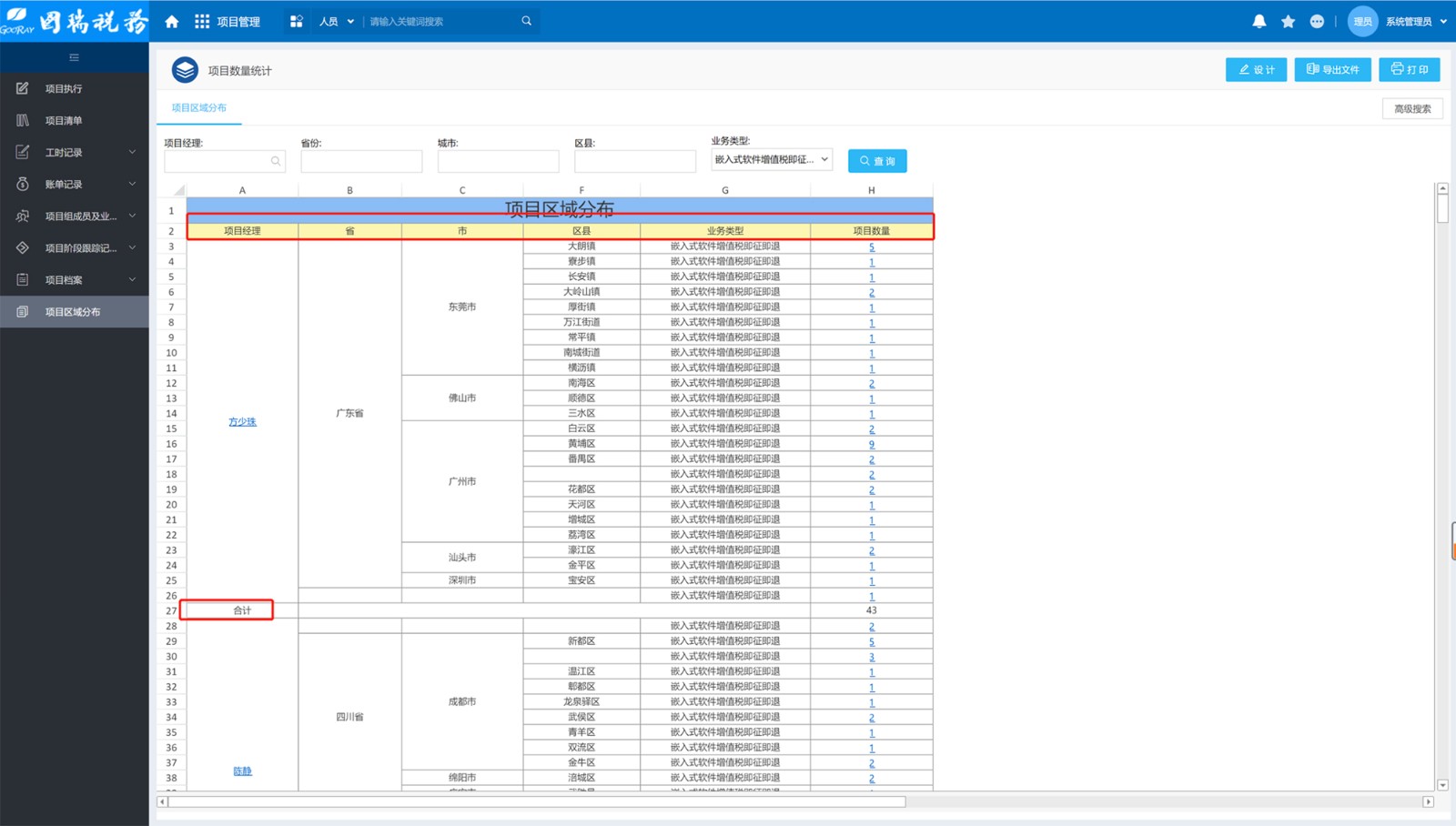This screenshot has width=1456, height=826.
Task: Open the 项目管理 apps grid icon
Action: point(202,21)
